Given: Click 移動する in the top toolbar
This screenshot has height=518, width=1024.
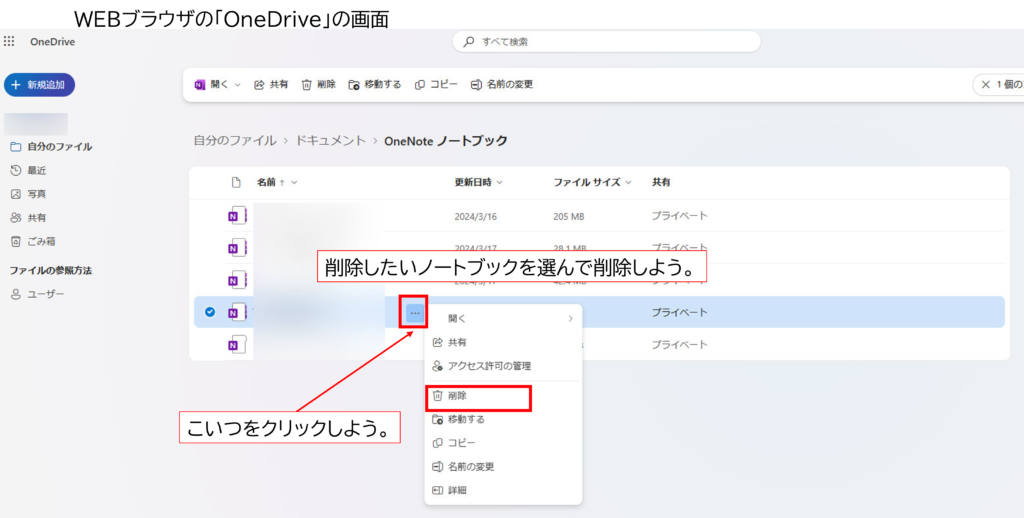Looking at the screenshot, I should click(x=375, y=84).
